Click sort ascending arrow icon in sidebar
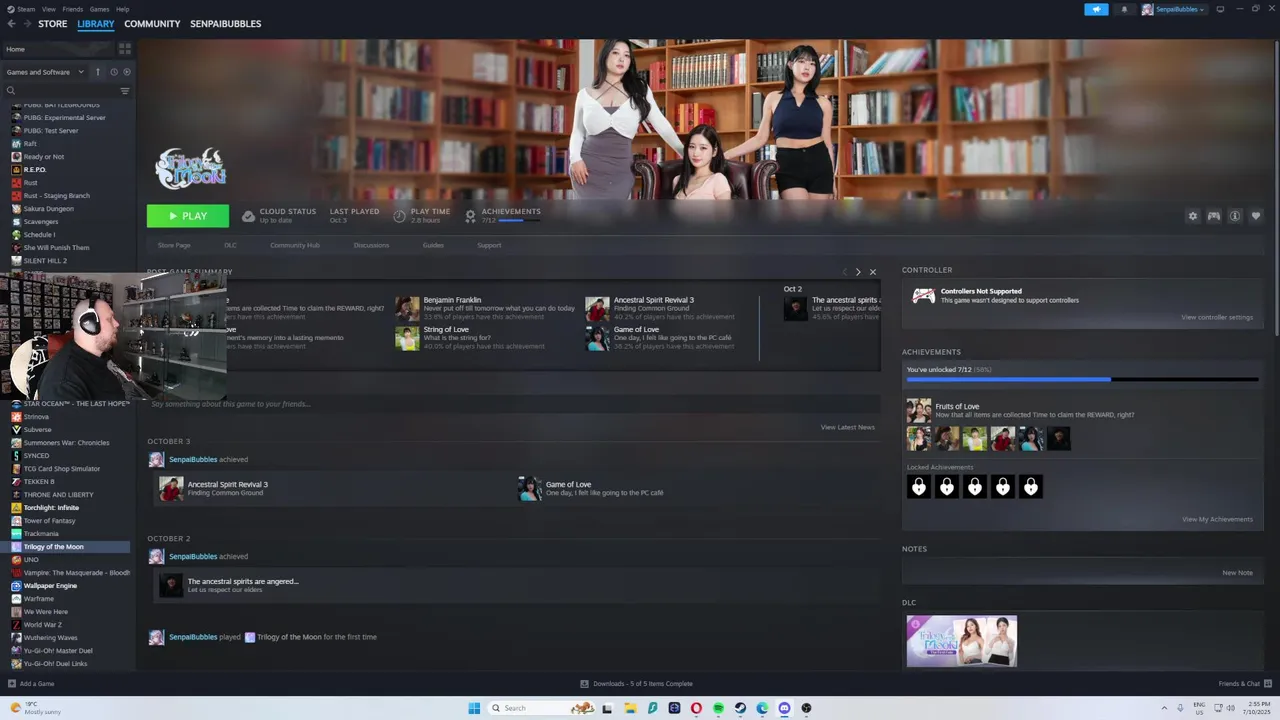Image resolution: width=1280 pixels, height=720 pixels. (98, 72)
